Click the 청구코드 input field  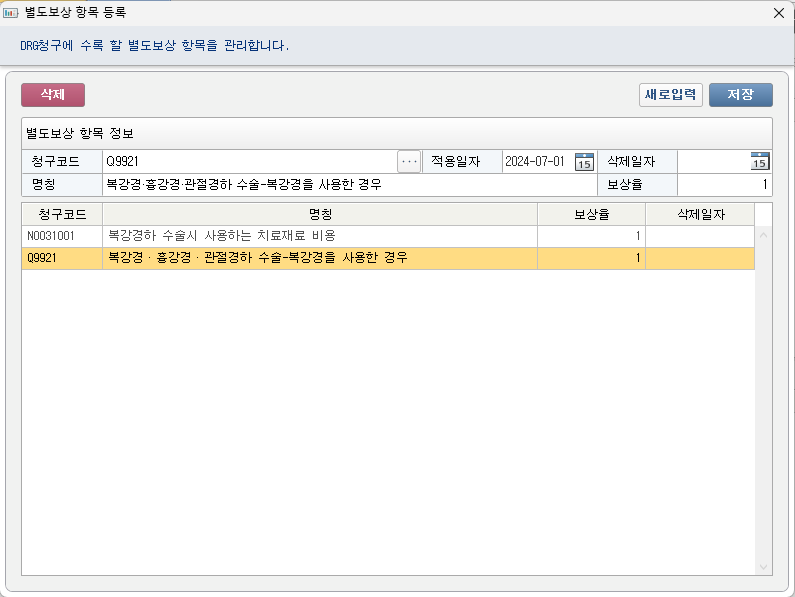(248, 162)
